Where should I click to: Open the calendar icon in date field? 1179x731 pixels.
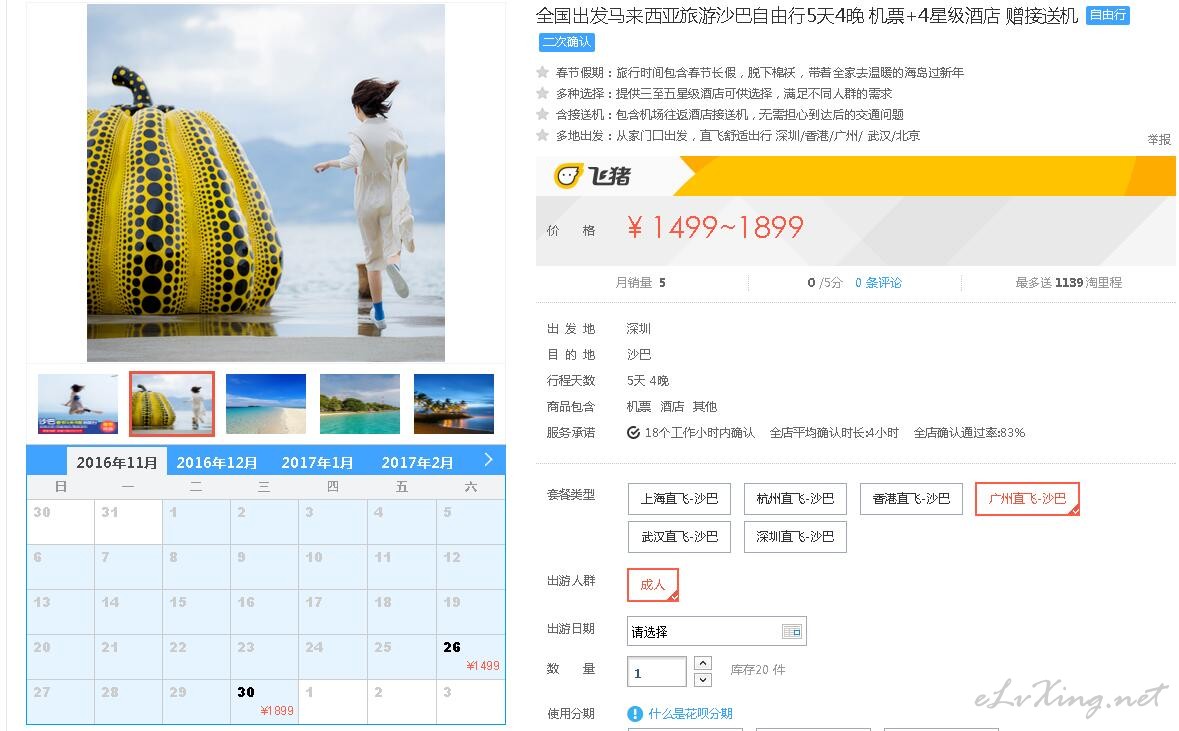pos(792,632)
